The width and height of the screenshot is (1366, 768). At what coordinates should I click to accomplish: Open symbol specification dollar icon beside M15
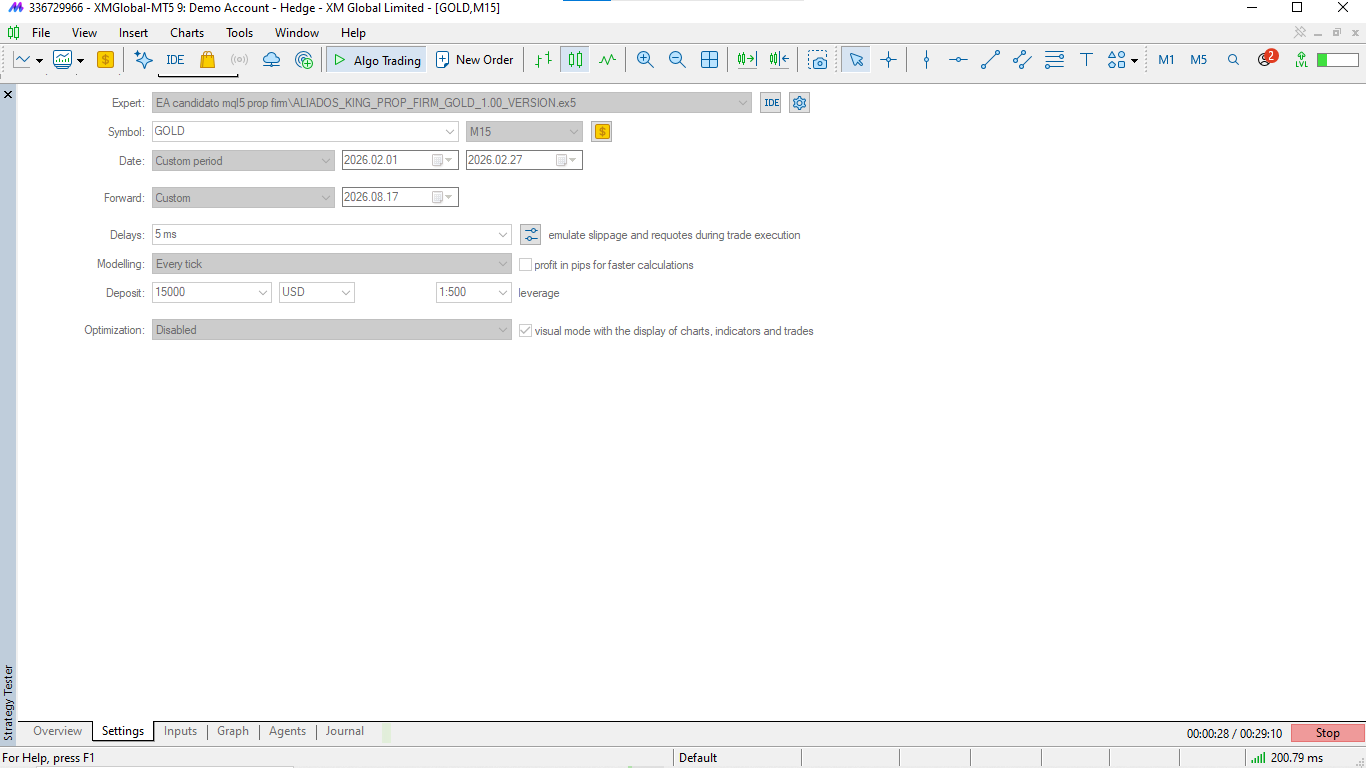(601, 131)
